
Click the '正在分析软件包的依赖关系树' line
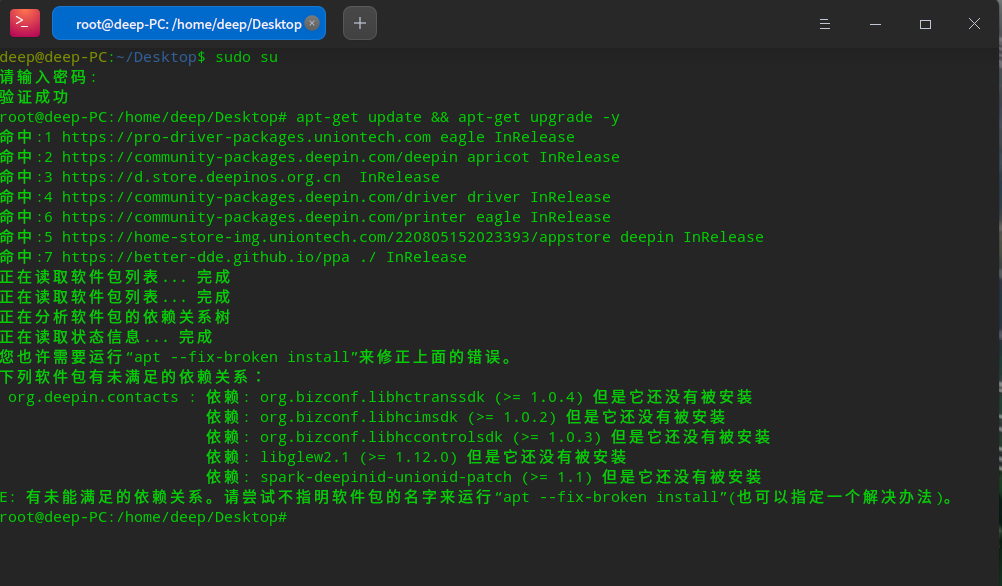[x=115, y=317]
